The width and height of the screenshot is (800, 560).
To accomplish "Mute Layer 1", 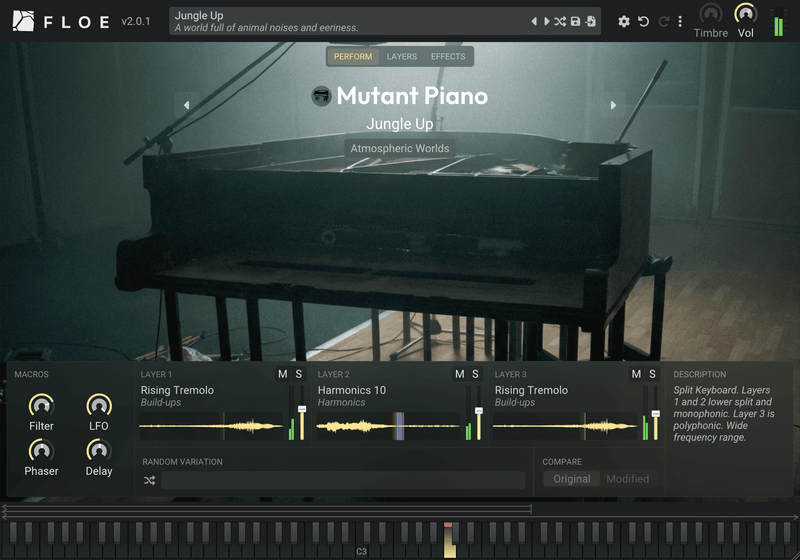I will pyautogui.click(x=283, y=374).
